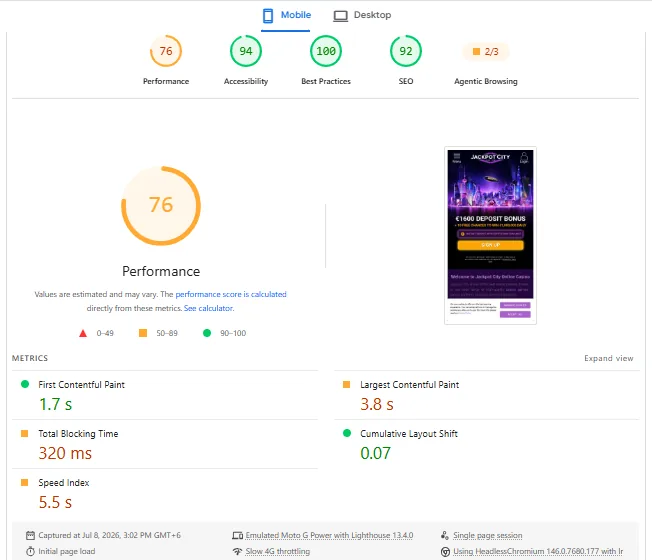The width and height of the screenshot is (652, 560).
Task: Click the green dot beside First Contentful Paint
Action: 25,384
